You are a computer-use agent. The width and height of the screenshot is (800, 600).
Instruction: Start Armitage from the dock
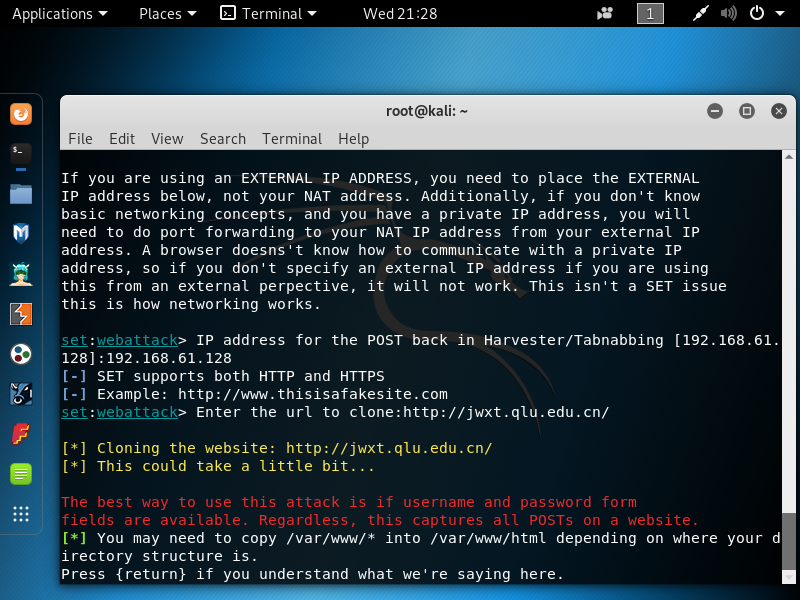[21, 274]
